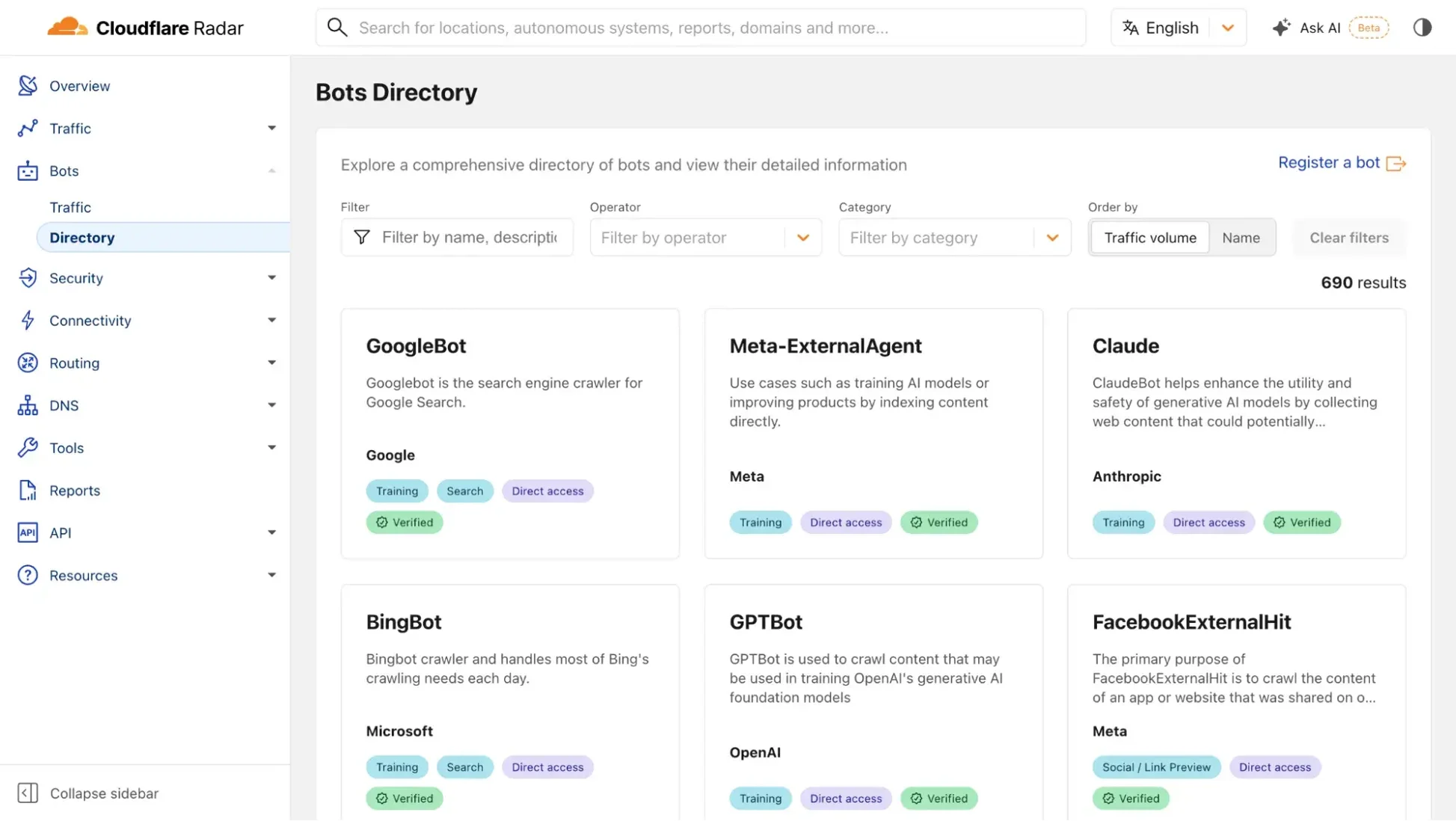
Task: Click the Routing icon
Action: point(28,363)
